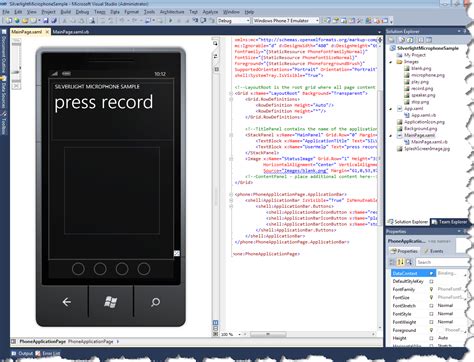Click the second application bar button circle
474x362 pixels.
(100, 269)
